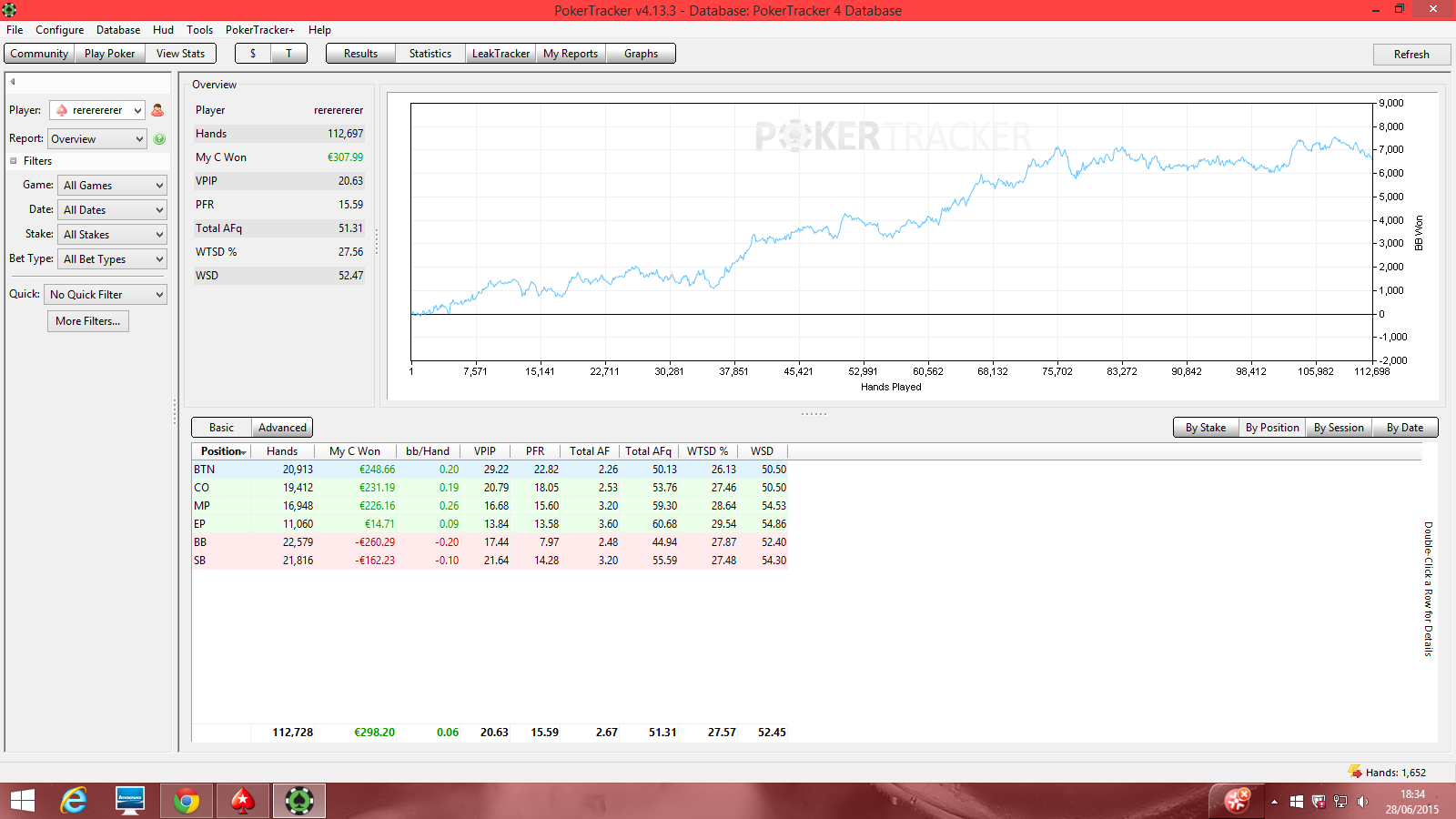Open the Lenovo app on the taskbar
Image resolution: width=1456 pixels, height=819 pixels.
[130, 801]
